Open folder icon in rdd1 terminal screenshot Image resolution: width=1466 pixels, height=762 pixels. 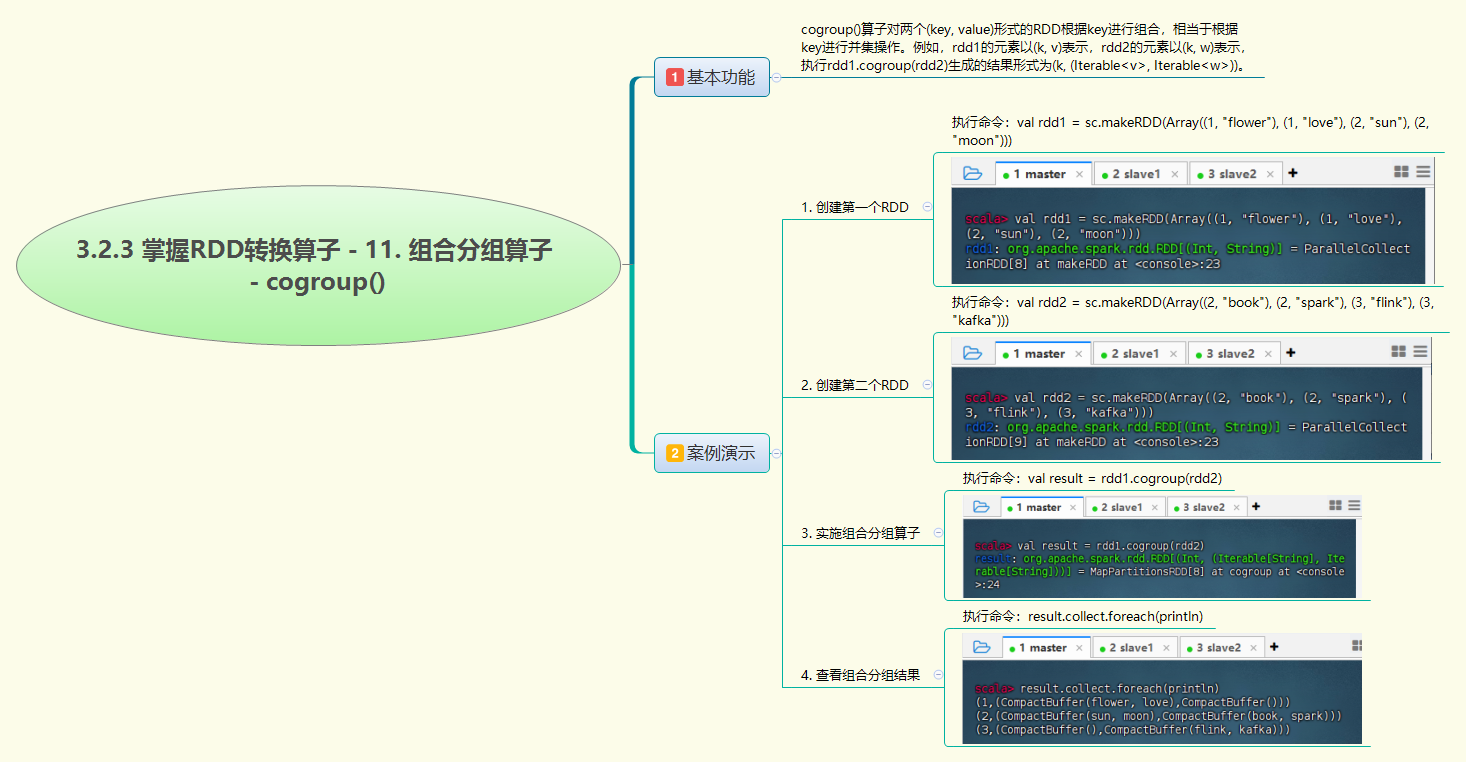coord(972,173)
